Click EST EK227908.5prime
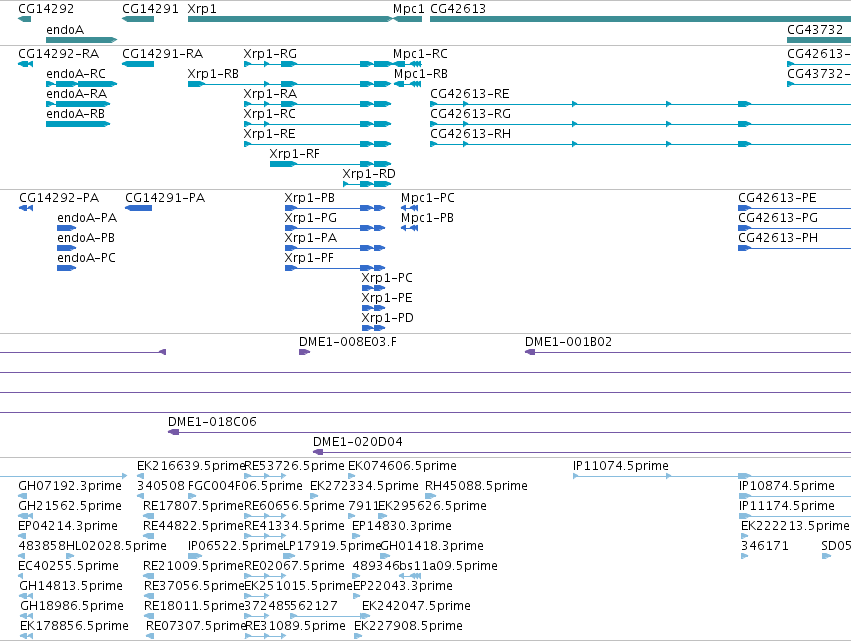The height and width of the screenshot is (641, 851). coord(408,627)
